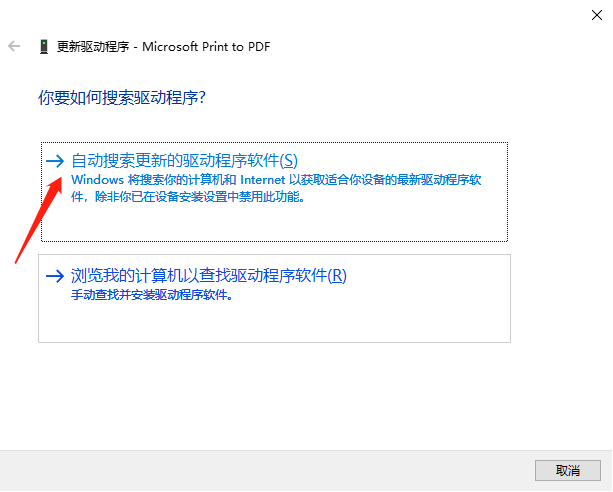Click the underlined (R) shortcut letter
This screenshot has width=613, height=492.
(337, 276)
